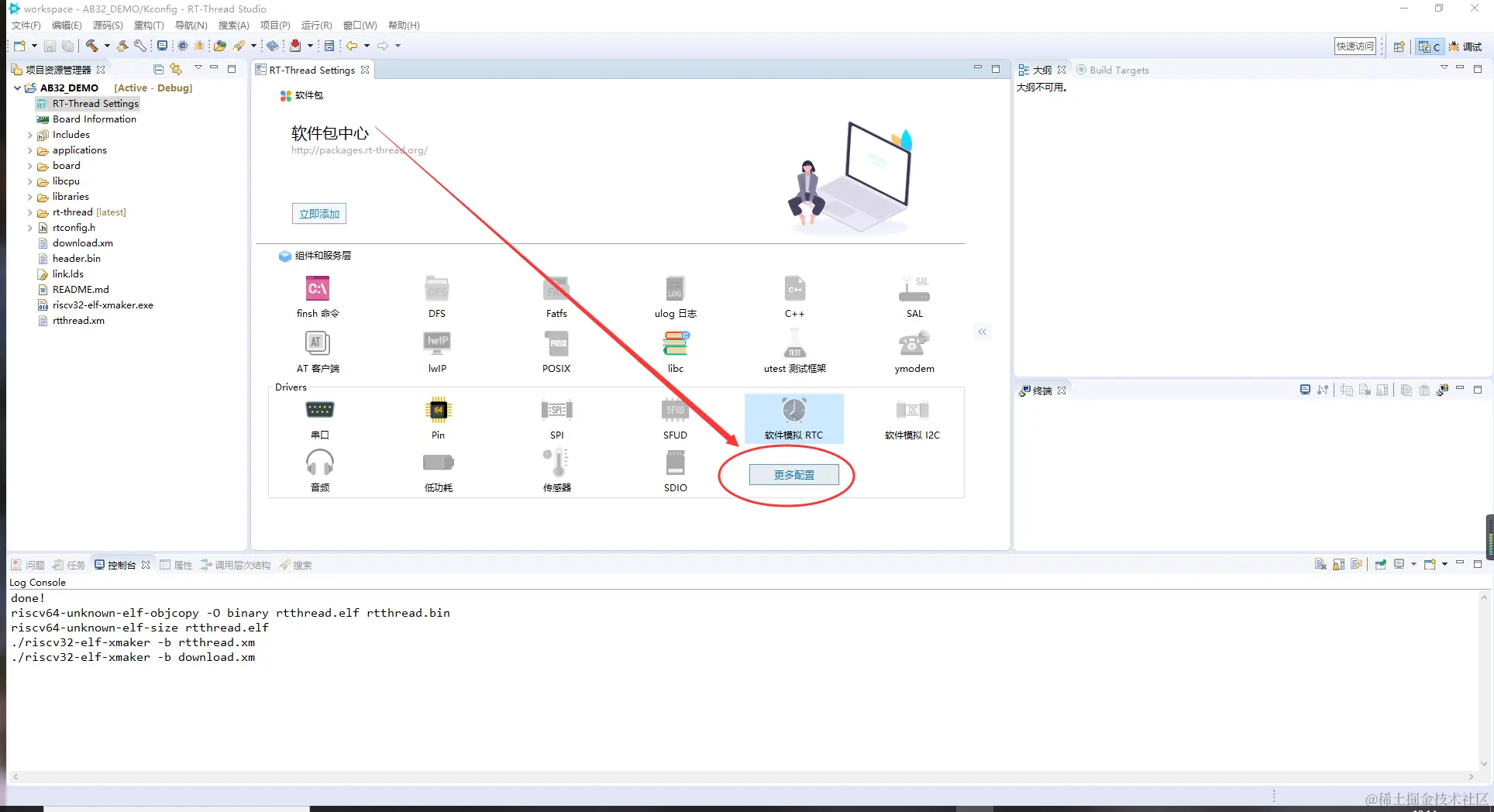1494x812 pixels.
Task: Open the packages.rt-thread.org link
Action: pyautogui.click(x=360, y=150)
